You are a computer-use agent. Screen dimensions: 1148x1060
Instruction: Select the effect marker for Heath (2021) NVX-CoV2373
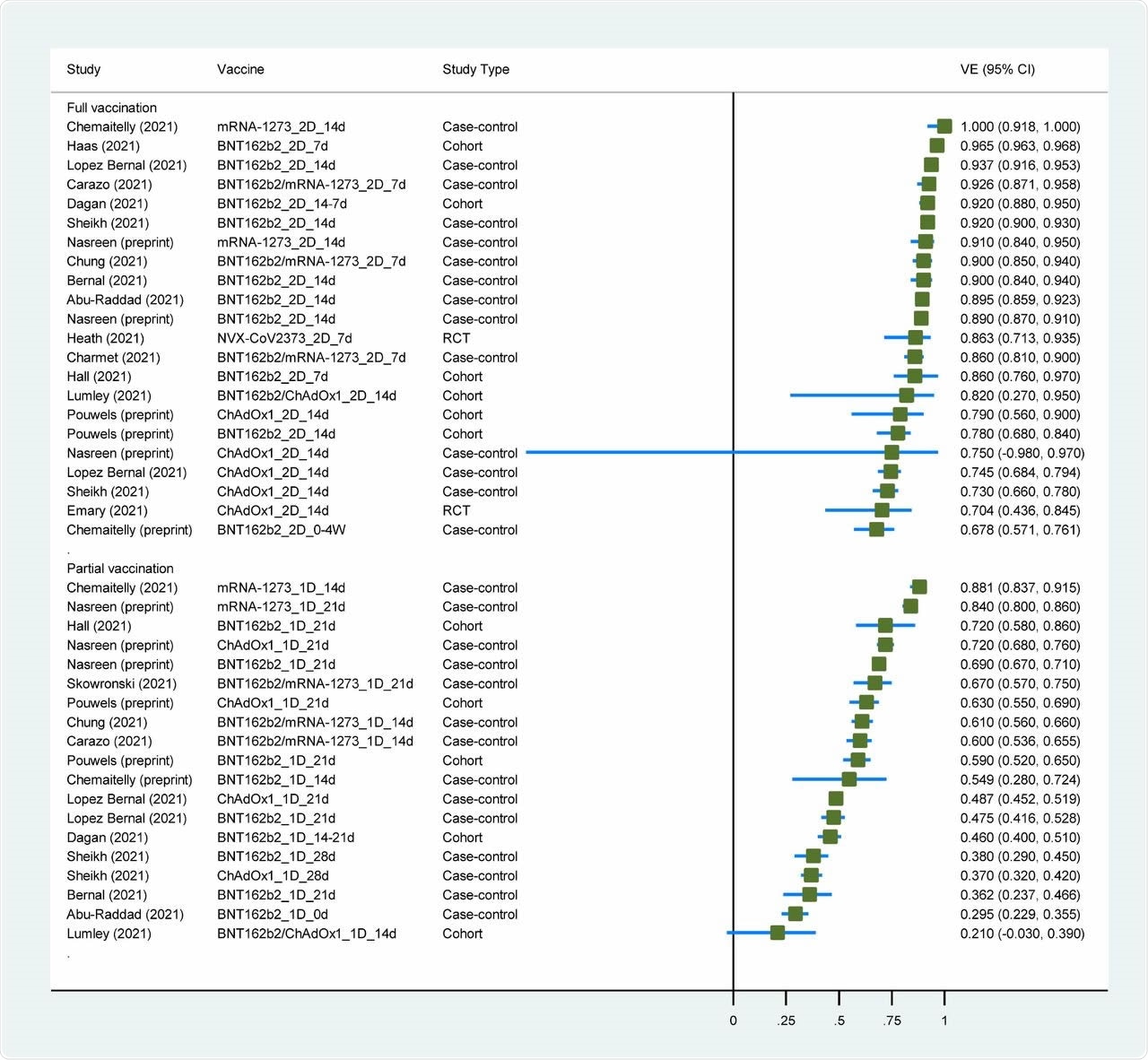914,338
